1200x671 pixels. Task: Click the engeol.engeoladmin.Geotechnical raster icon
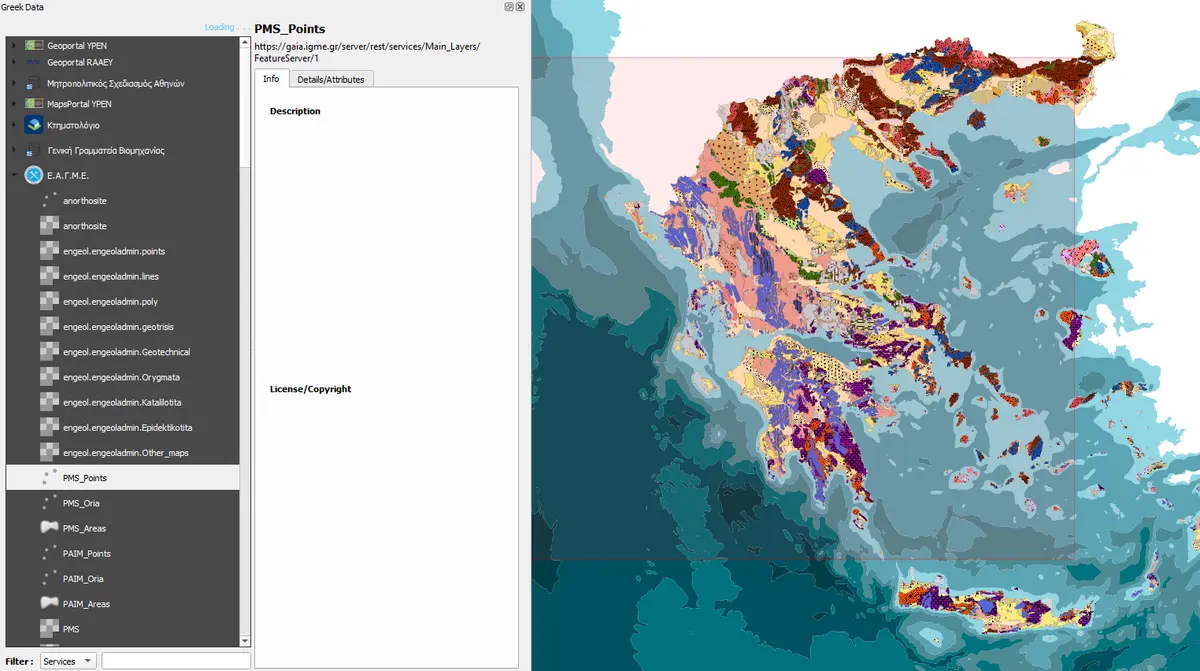[49, 352]
